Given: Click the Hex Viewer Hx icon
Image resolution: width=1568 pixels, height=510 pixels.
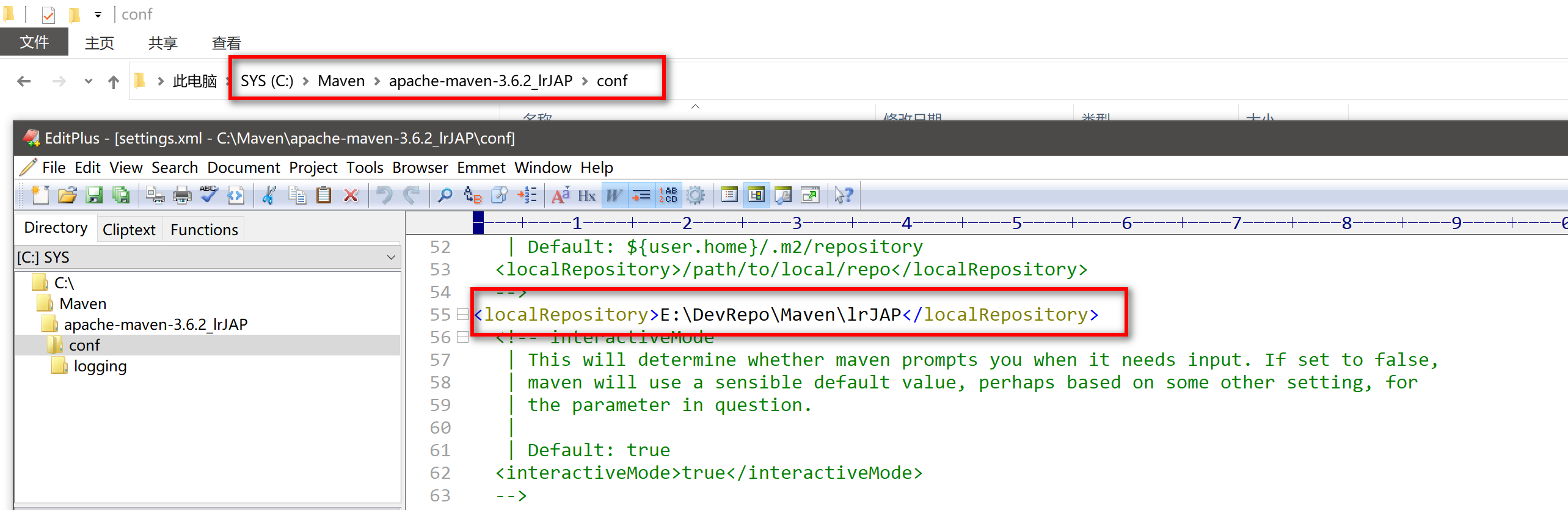Looking at the screenshot, I should (587, 195).
